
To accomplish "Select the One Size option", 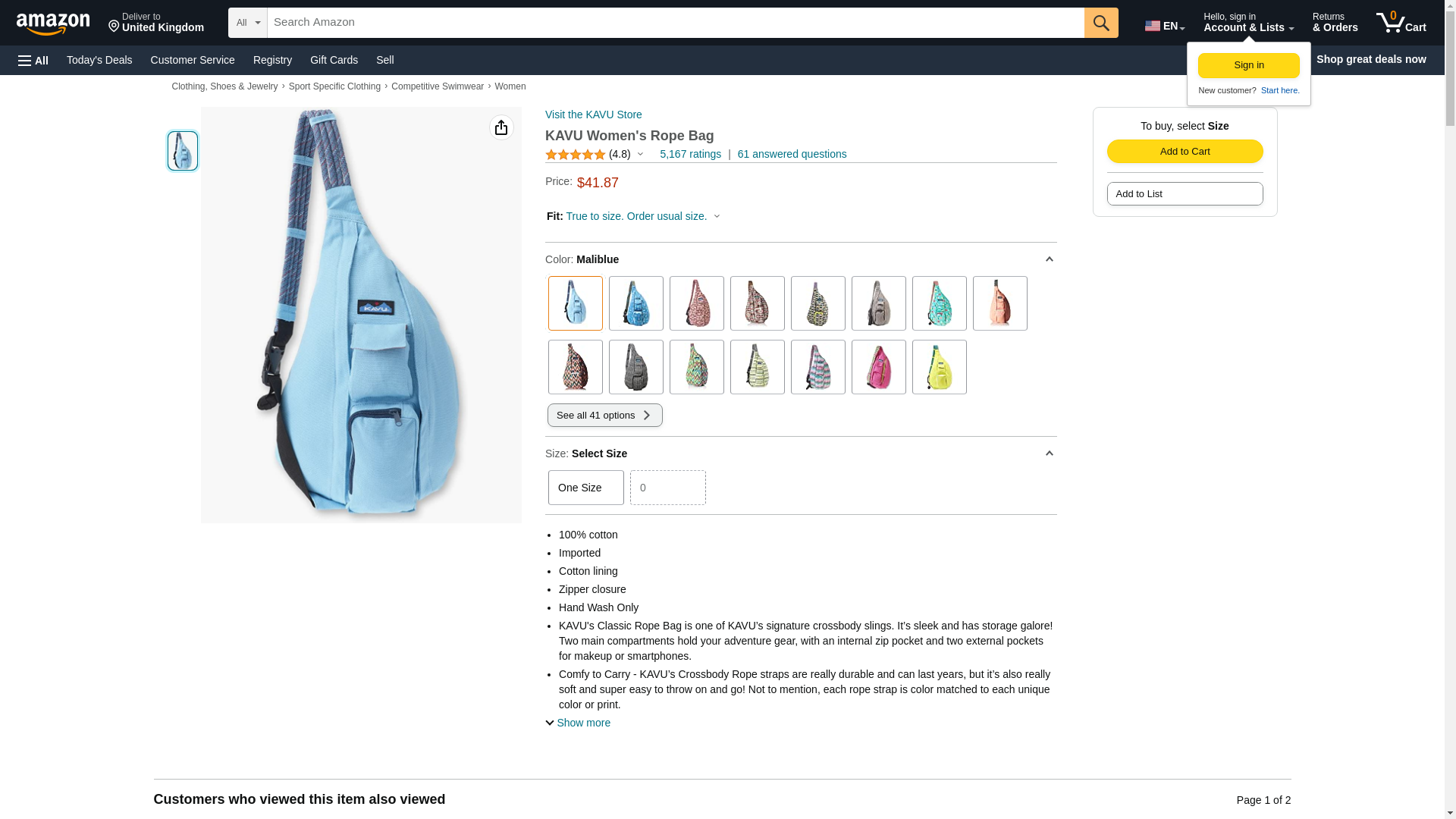I will tap(585, 488).
